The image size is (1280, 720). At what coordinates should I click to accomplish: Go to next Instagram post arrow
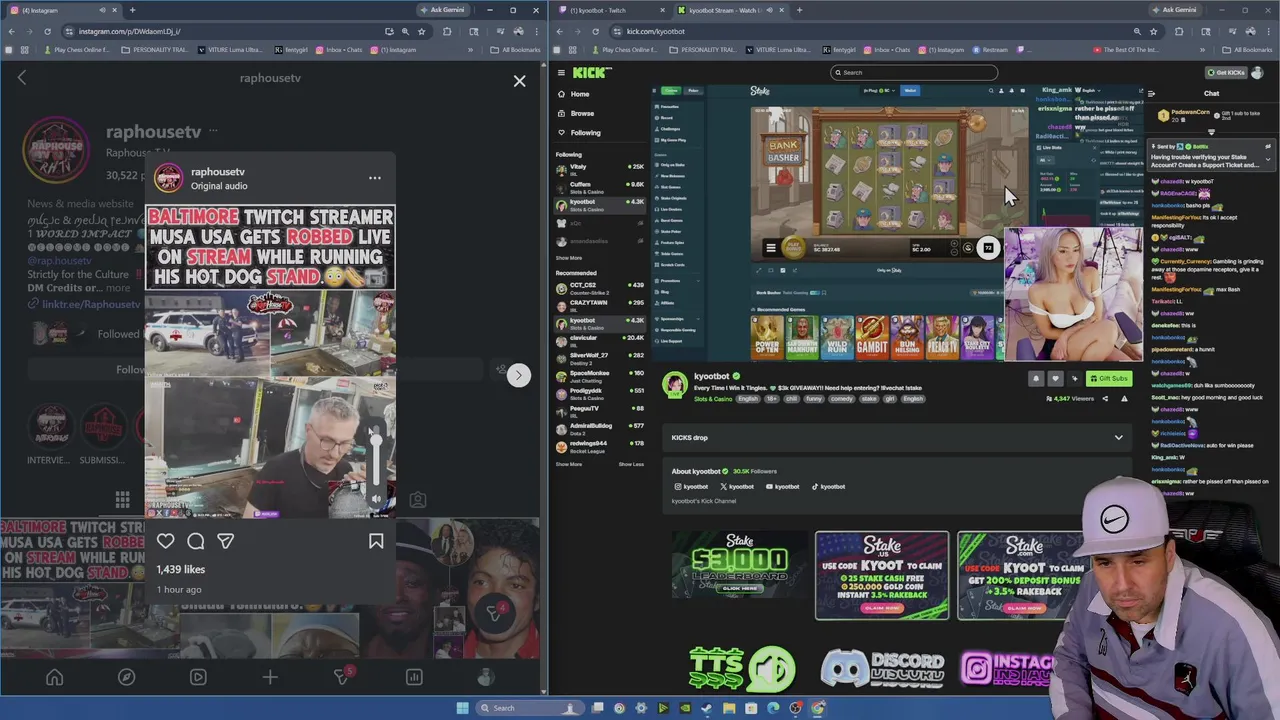[x=518, y=375]
